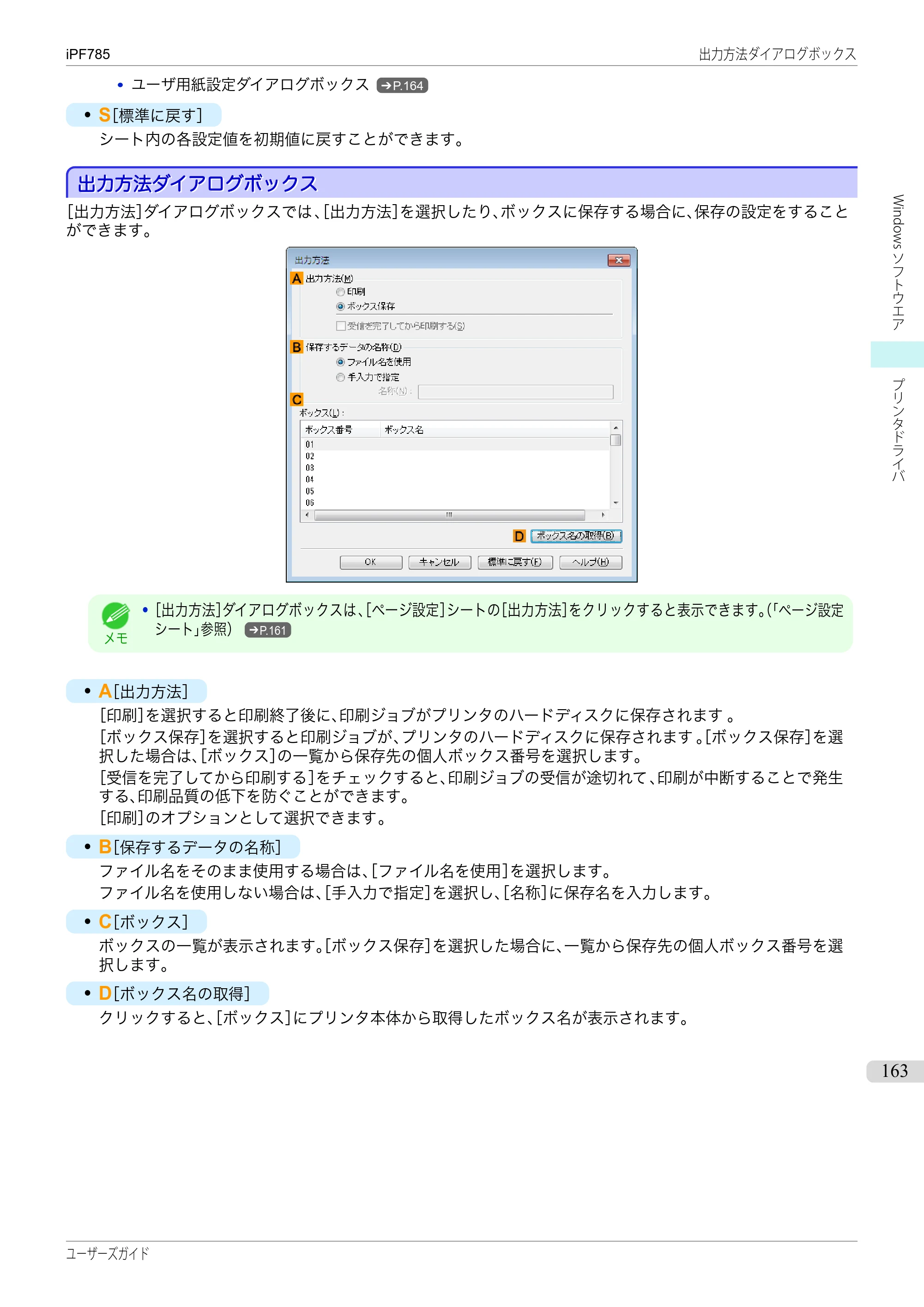Select box row 03 in list
The width and height of the screenshot is (924, 1307).
click(455, 468)
